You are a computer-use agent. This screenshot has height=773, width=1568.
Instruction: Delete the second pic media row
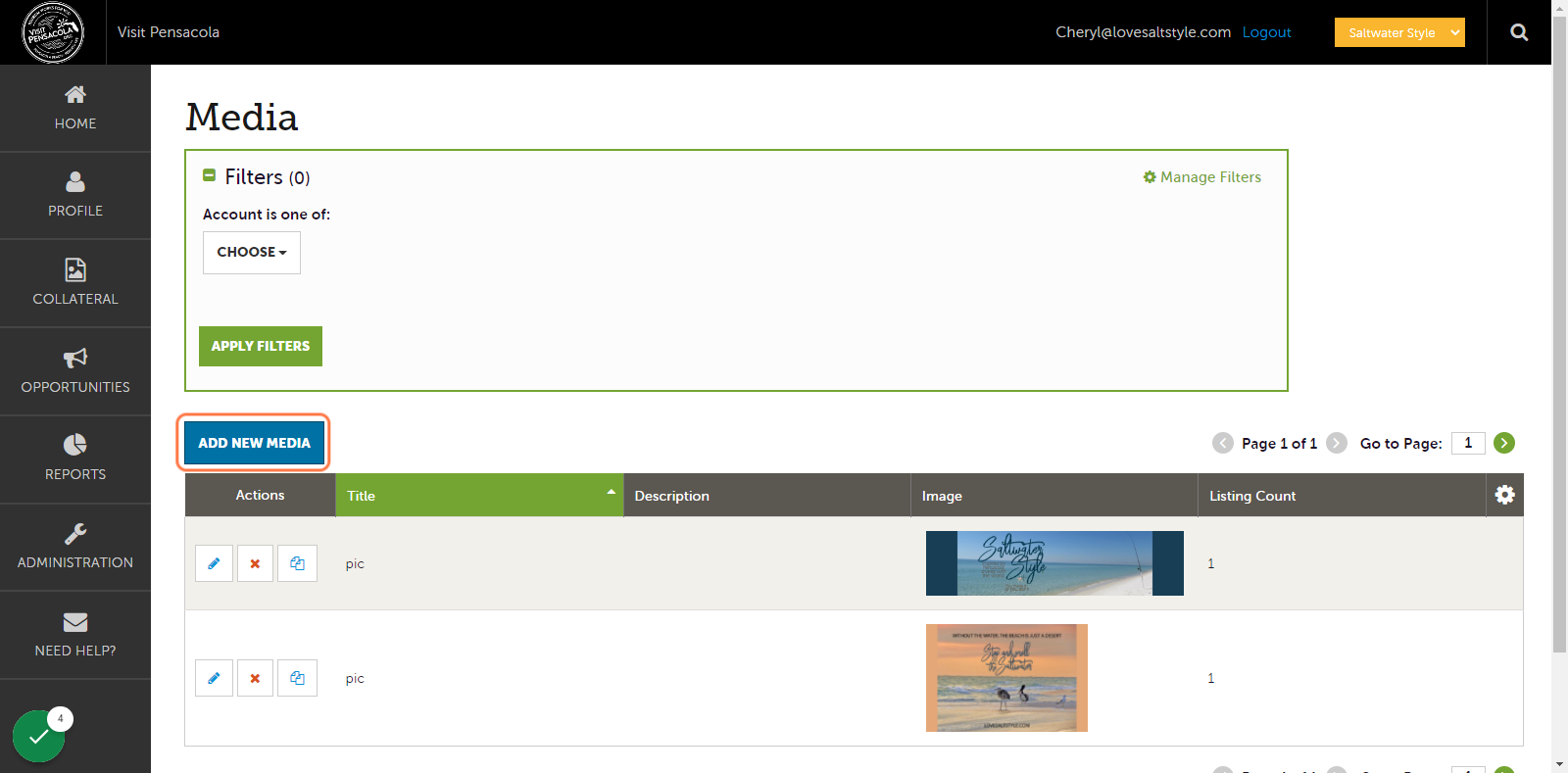pos(255,678)
